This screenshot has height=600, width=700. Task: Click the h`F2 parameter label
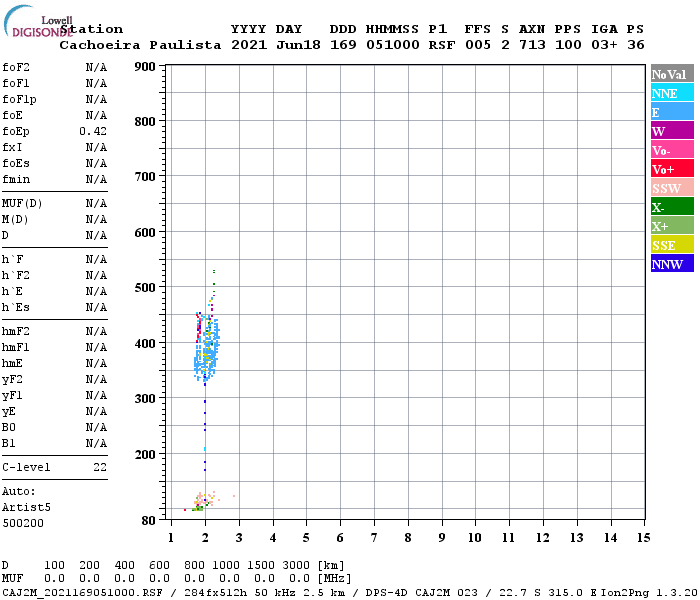[16, 276]
